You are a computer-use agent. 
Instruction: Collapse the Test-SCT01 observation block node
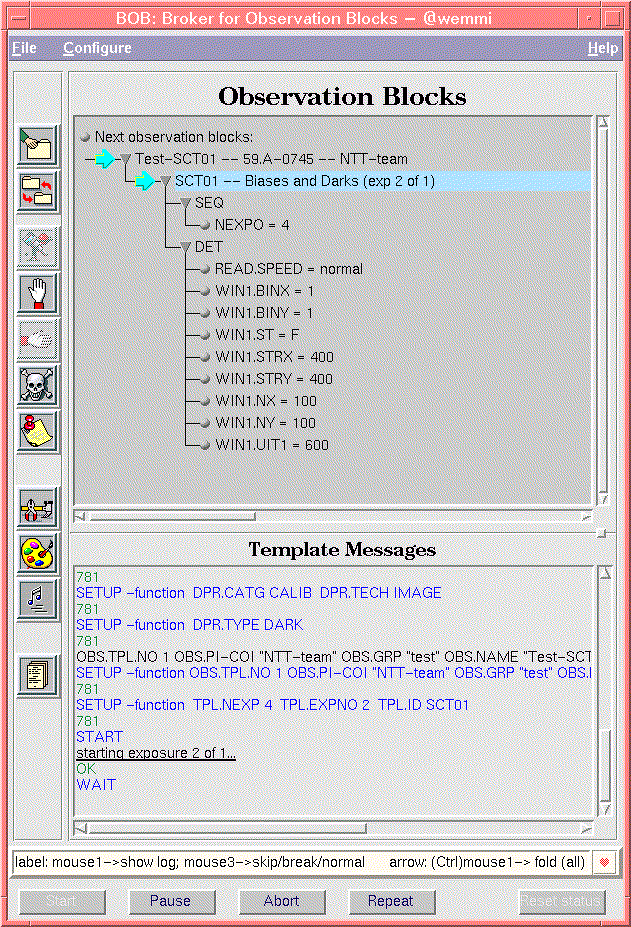(x=126, y=159)
